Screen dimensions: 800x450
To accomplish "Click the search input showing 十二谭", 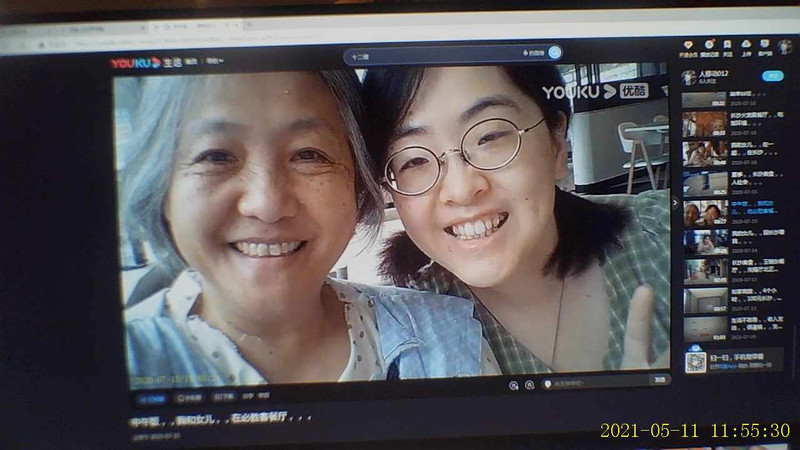I will (434, 56).
